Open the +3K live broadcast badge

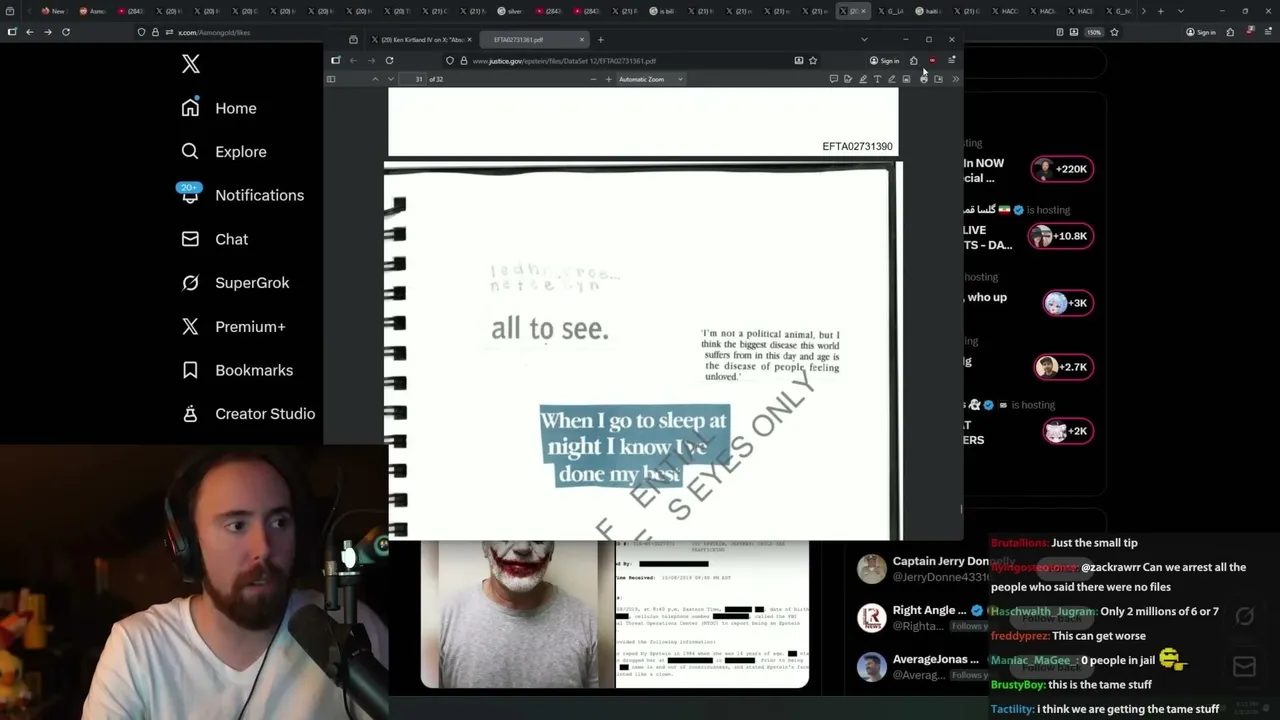(x=1067, y=303)
